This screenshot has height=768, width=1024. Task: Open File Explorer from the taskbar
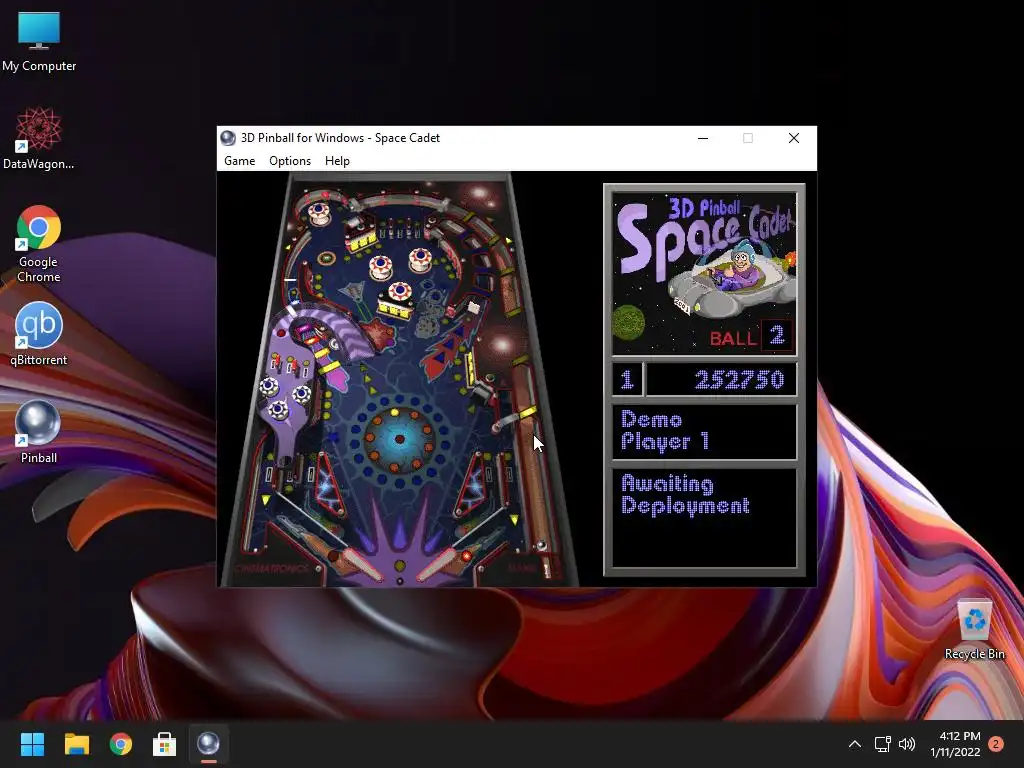[x=76, y=744]
